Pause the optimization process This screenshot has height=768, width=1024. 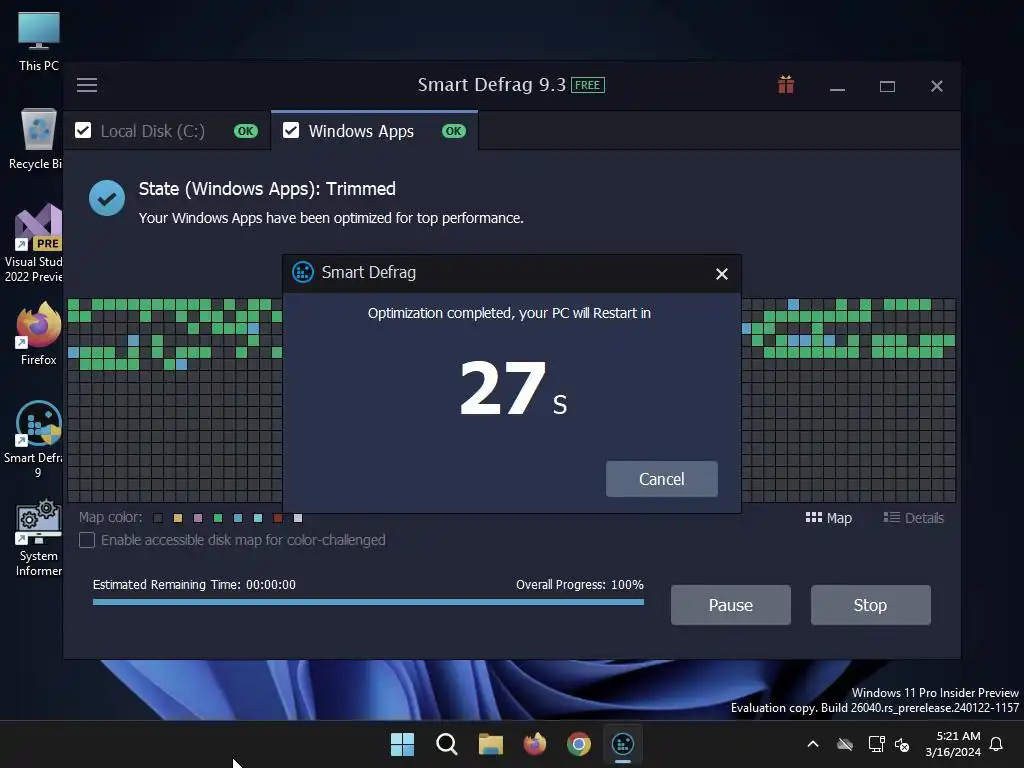click(731, 605)
